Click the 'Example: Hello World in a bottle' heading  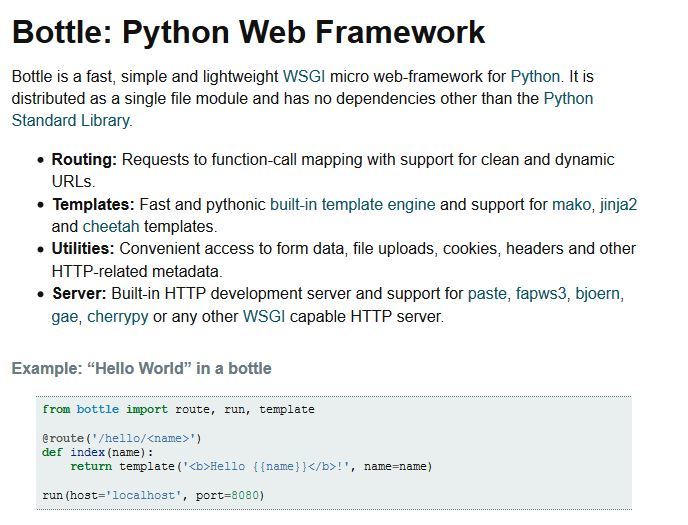141,368
